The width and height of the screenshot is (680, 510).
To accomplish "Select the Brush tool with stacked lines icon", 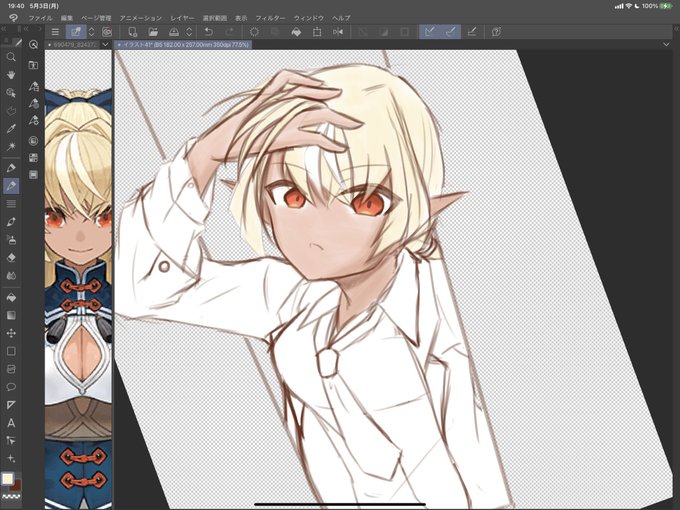I will pos(11,204).
